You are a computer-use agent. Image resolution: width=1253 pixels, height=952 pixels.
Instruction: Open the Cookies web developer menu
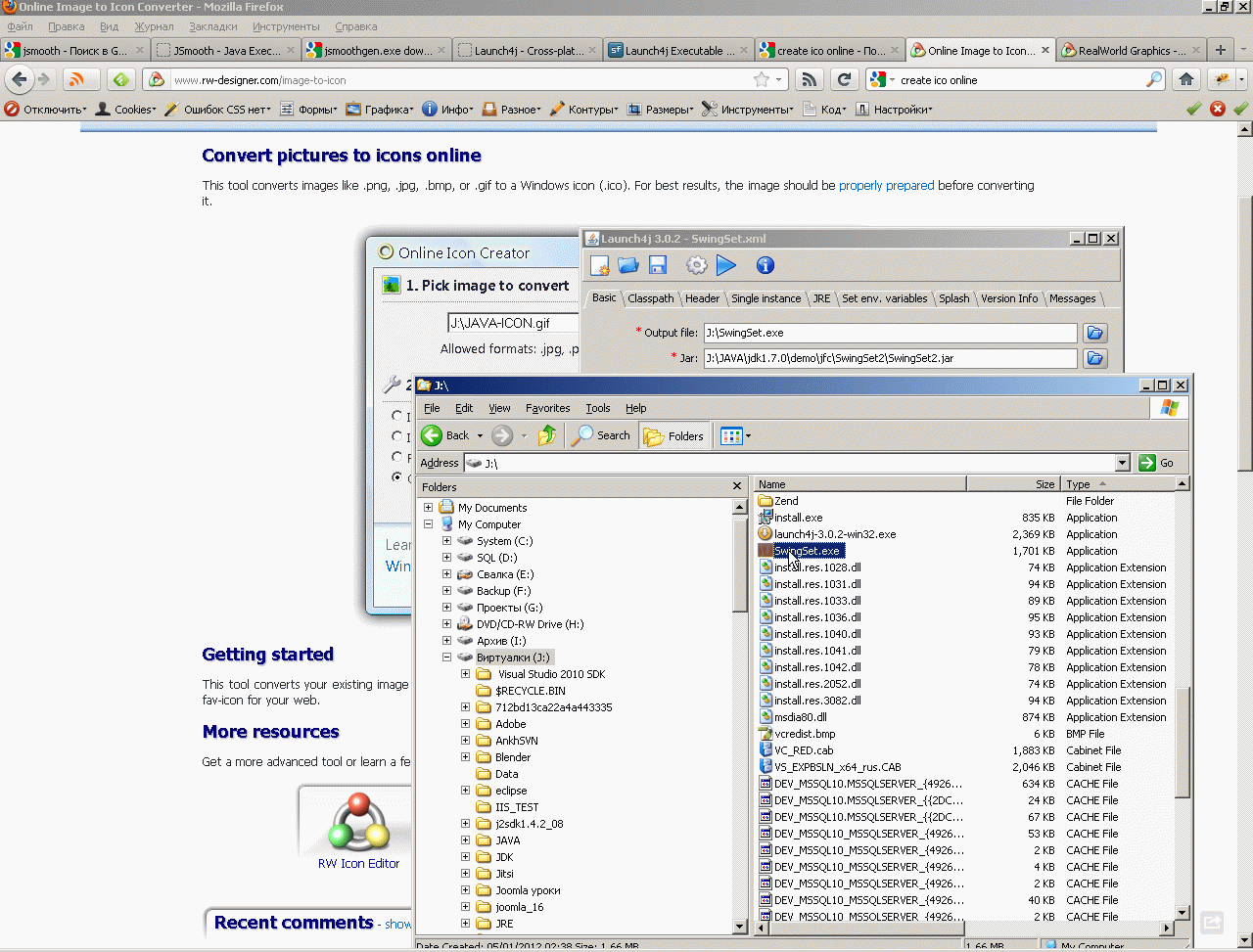click(125, 110)
